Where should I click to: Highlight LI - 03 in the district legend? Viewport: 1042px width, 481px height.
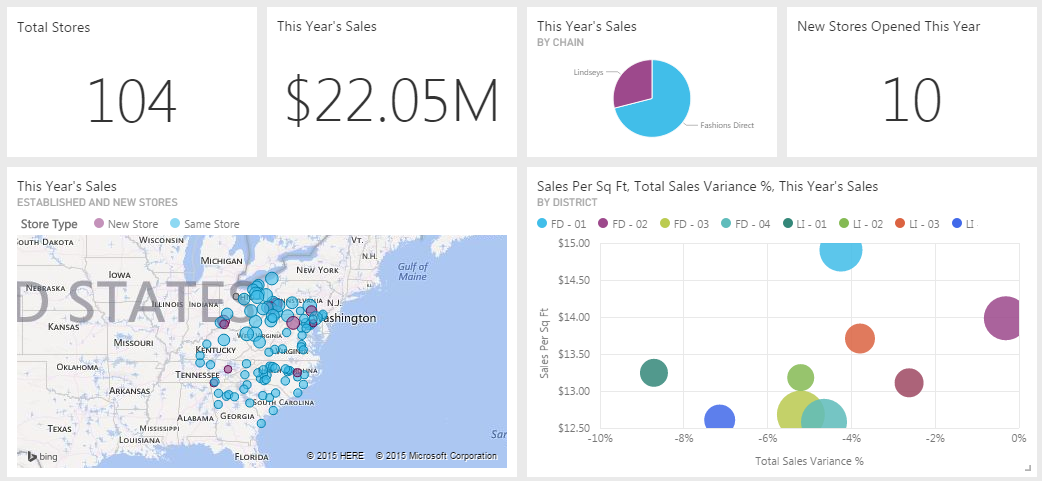pyautogui.click(x=923, y=224)
